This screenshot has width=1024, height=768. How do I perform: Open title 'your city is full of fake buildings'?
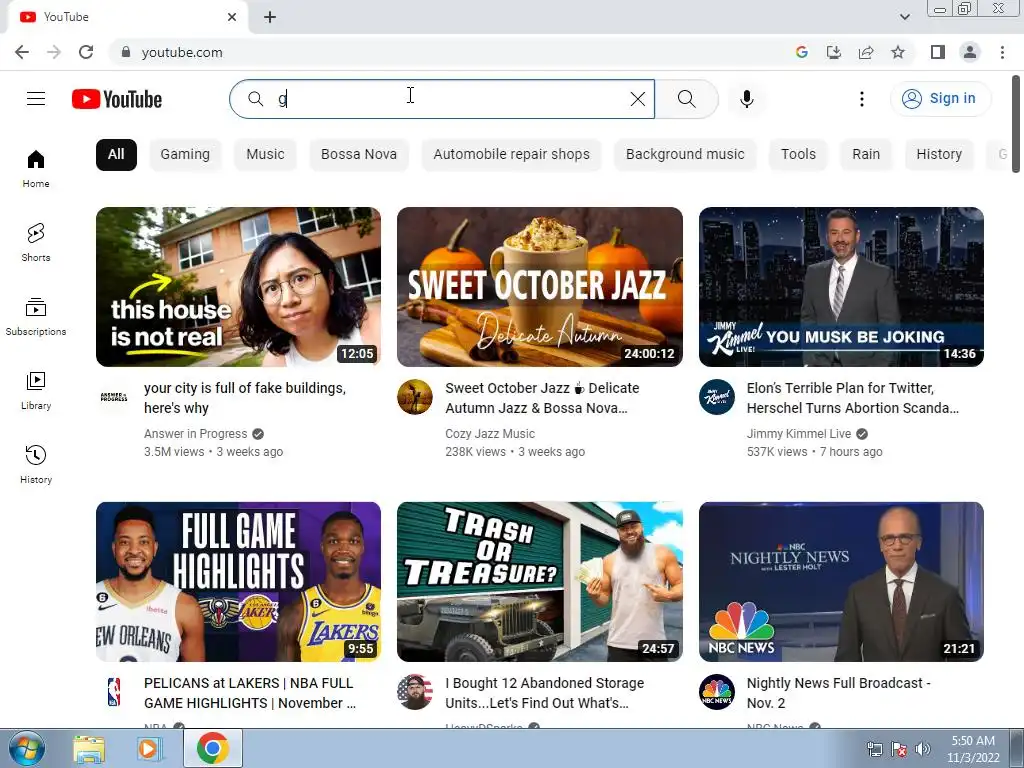point(245,398)
